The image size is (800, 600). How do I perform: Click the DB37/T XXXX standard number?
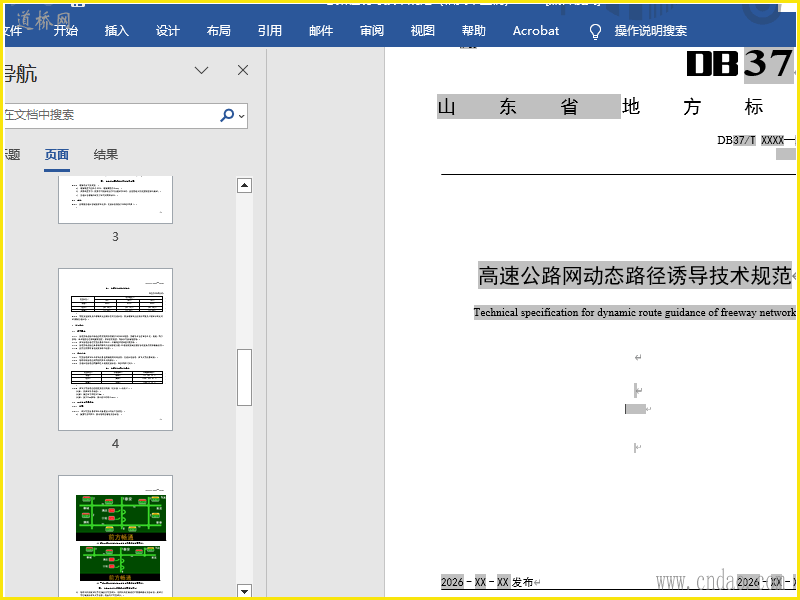point(756,140)
